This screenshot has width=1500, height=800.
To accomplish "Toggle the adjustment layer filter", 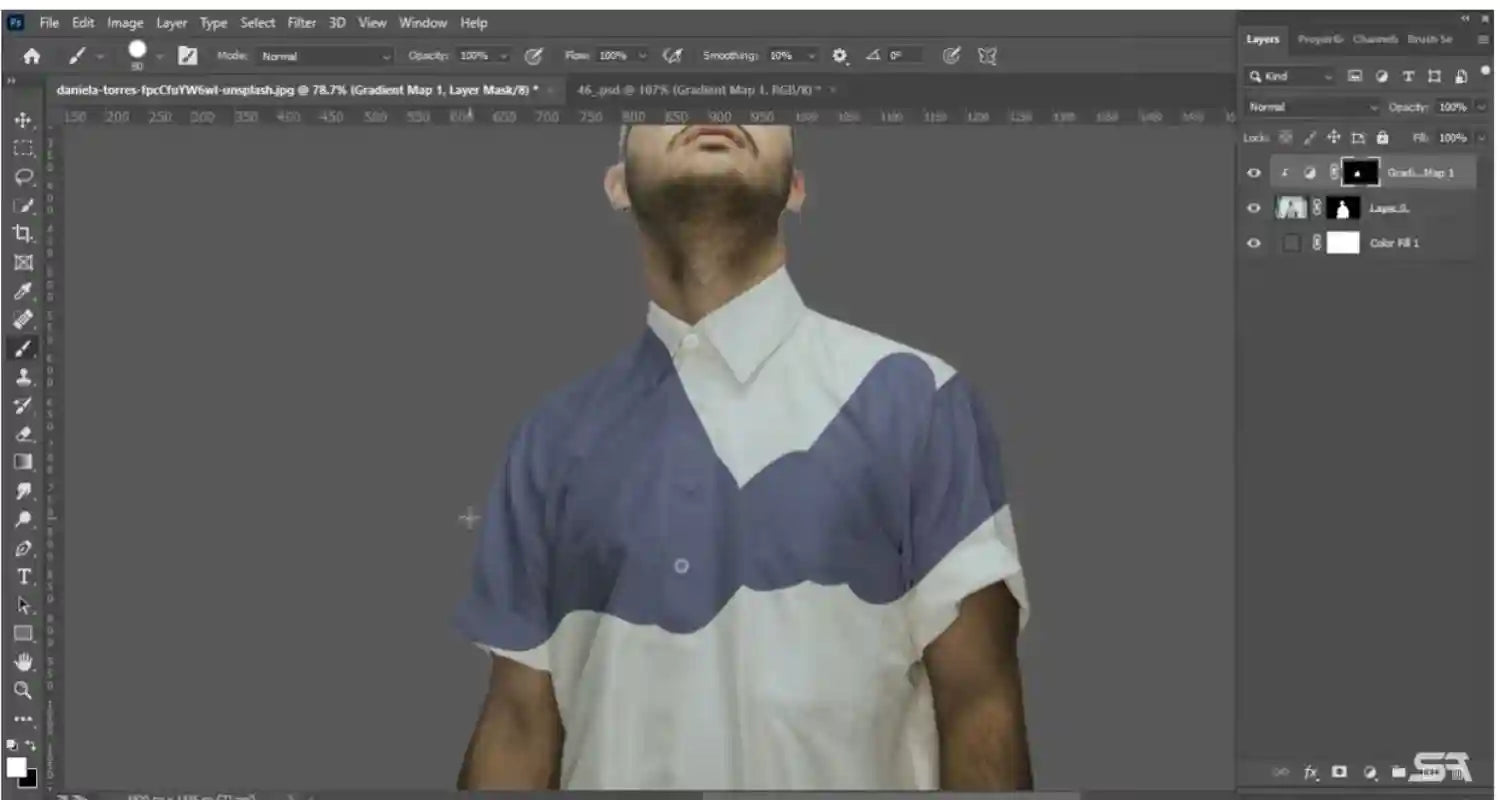I will pyautogui.click(x=1382, y=76).
